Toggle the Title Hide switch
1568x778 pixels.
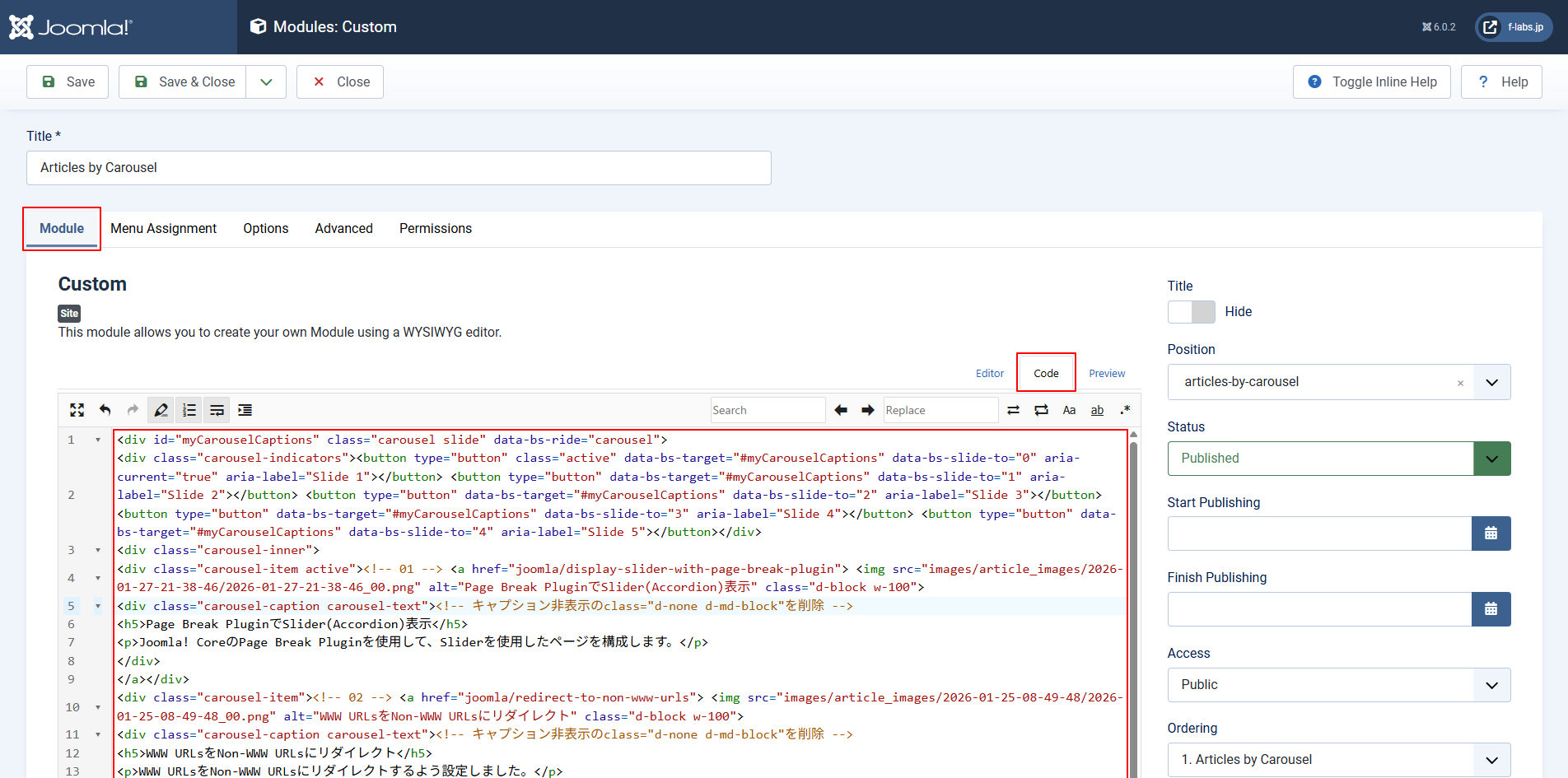[x=1191, y=312]
